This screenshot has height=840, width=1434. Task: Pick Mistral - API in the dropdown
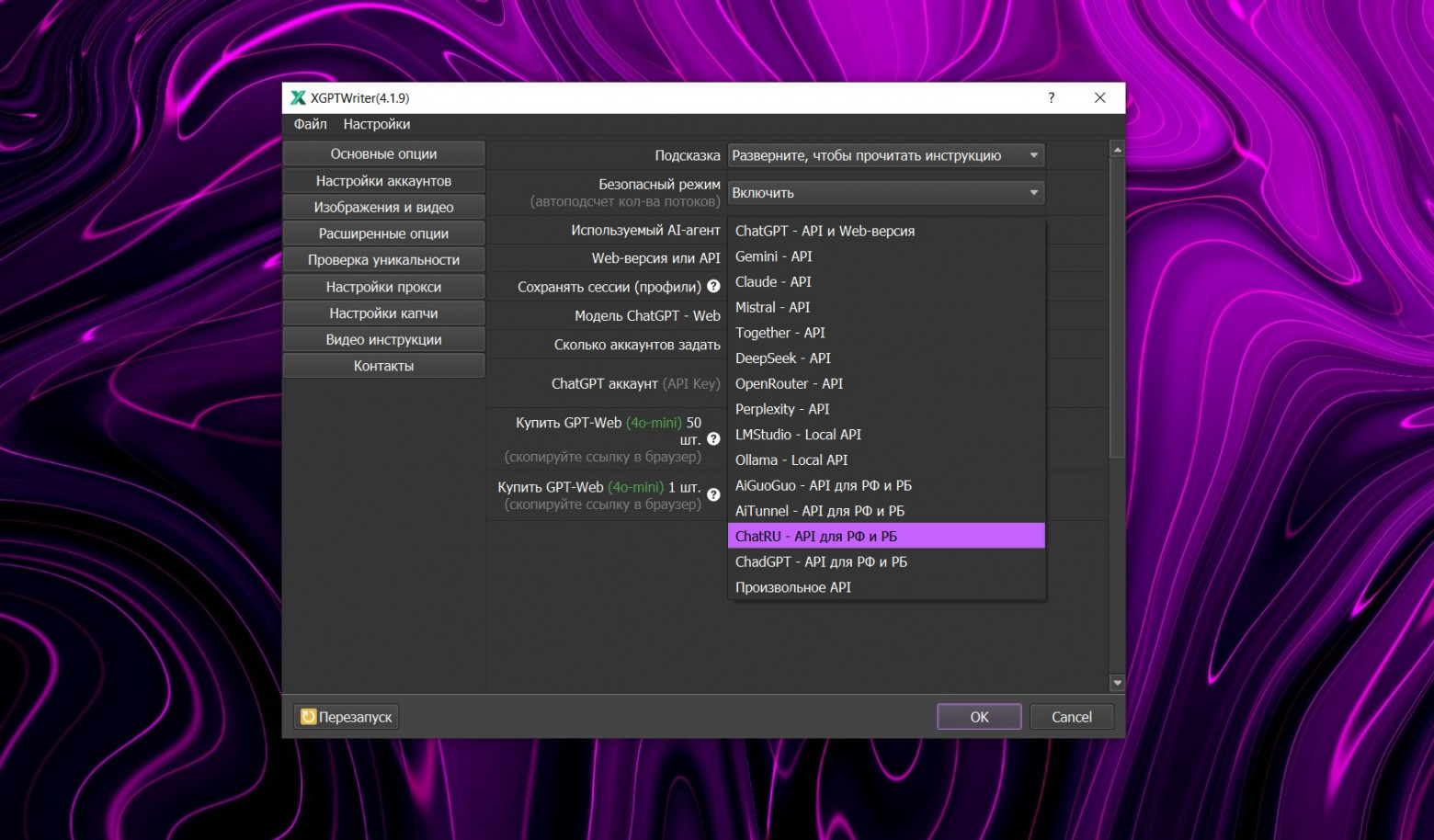coord(886,308)
